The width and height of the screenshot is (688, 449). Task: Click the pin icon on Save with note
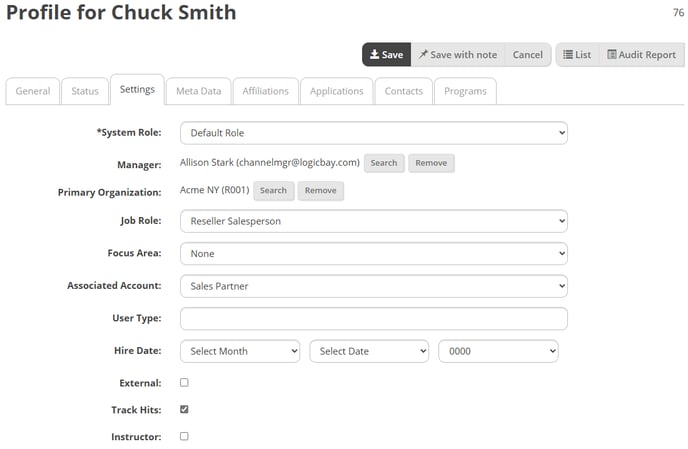pyautogui.click(x=423, y=54)
